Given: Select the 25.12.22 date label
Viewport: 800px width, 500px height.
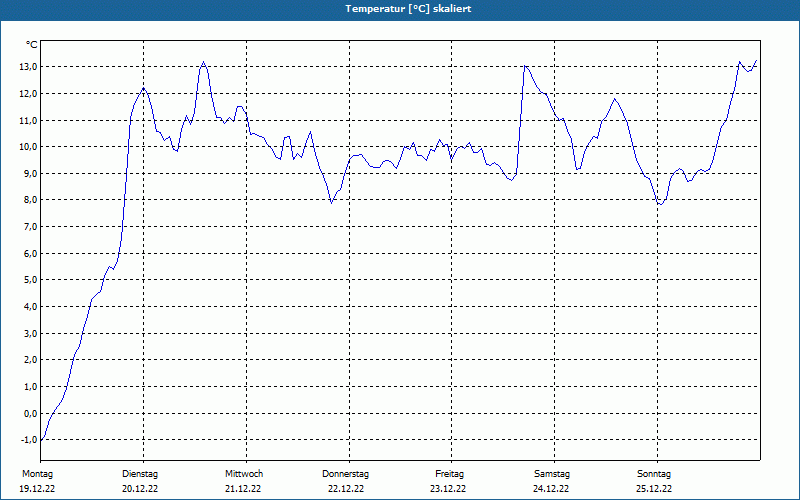Looking at the screenshot, I should (654, 489).
